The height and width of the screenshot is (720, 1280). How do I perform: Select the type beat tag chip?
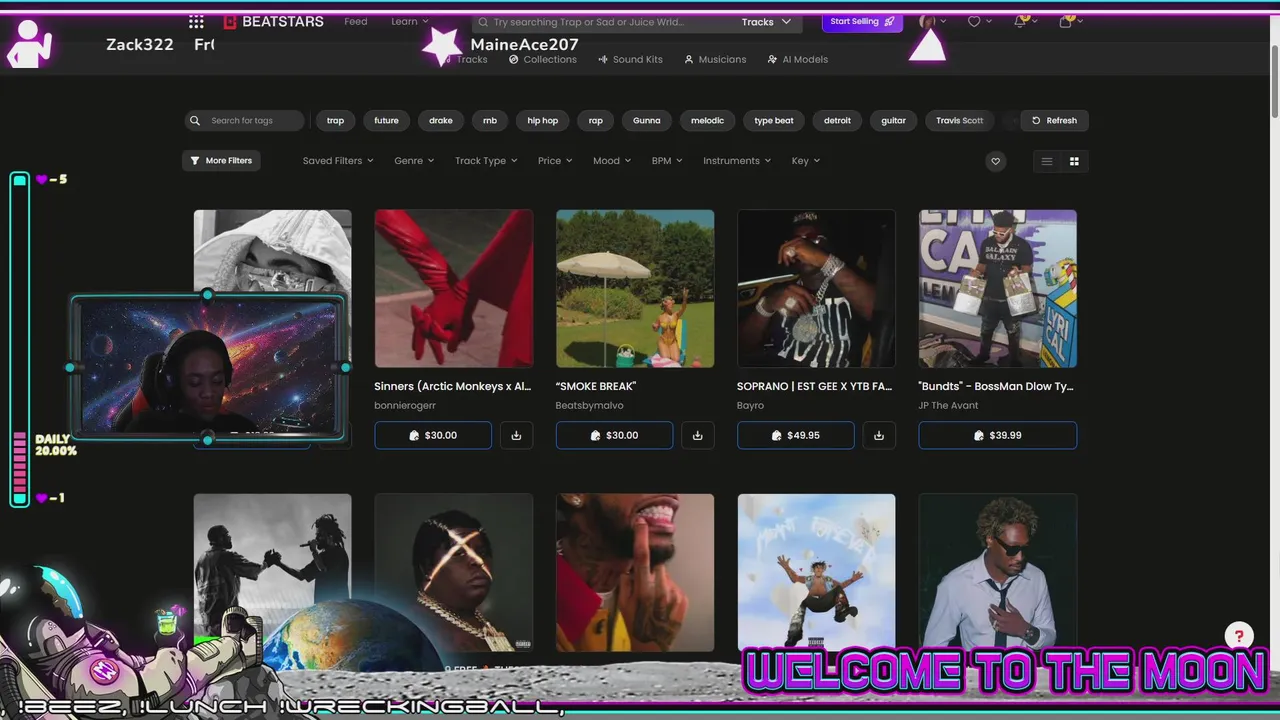(x=774, y=121)
